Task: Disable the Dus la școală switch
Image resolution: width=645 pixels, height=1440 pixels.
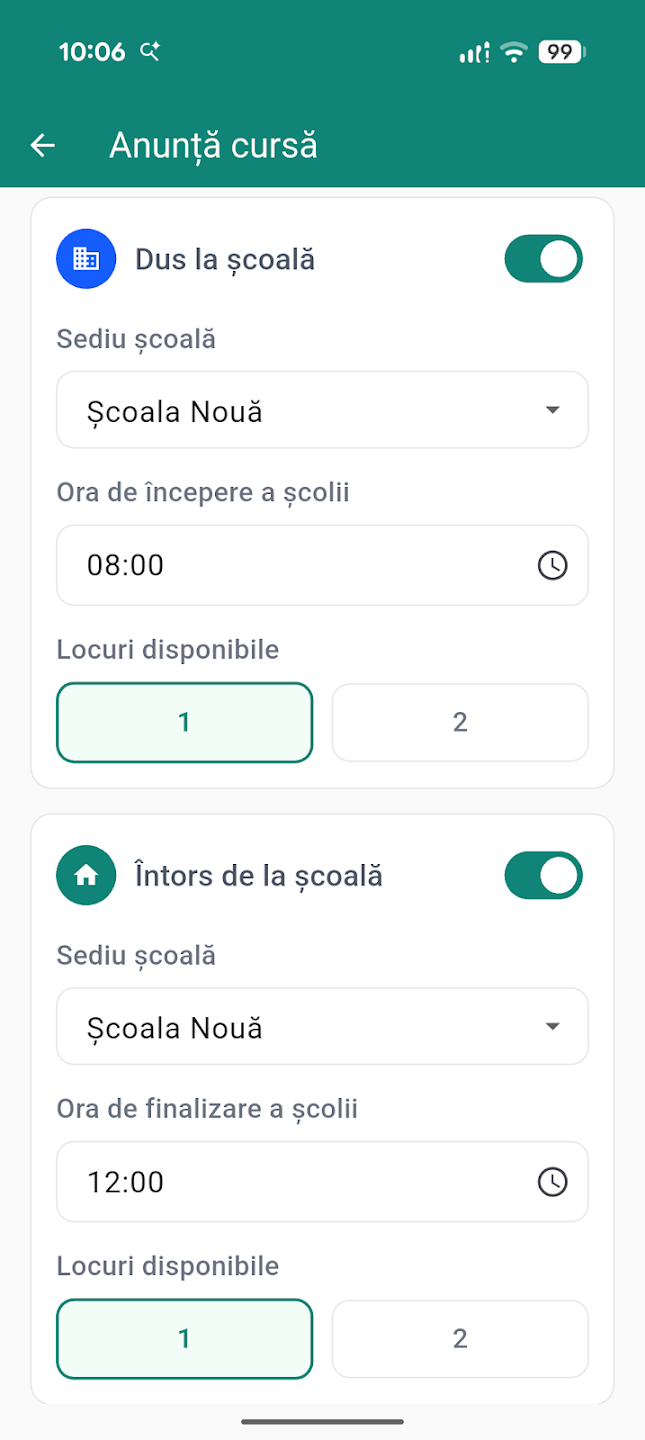Action: point(543,260)
